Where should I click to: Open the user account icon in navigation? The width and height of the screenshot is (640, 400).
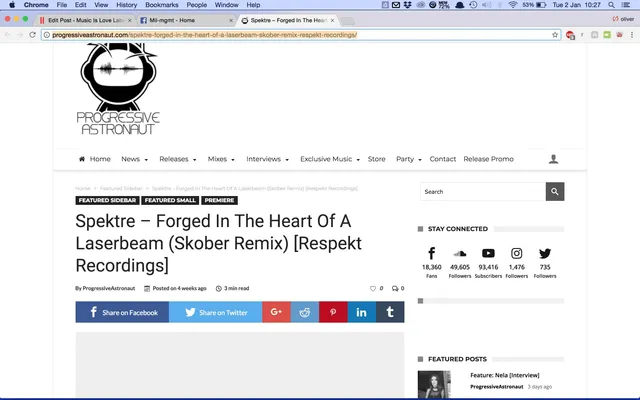pos(553,159)
